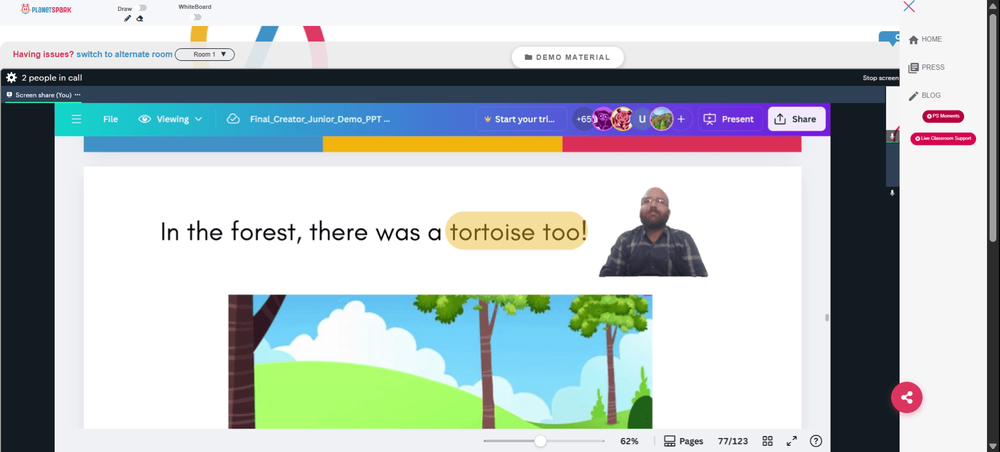
Task: Click Stop screen sharing
Action: click(x=880, y=78)
